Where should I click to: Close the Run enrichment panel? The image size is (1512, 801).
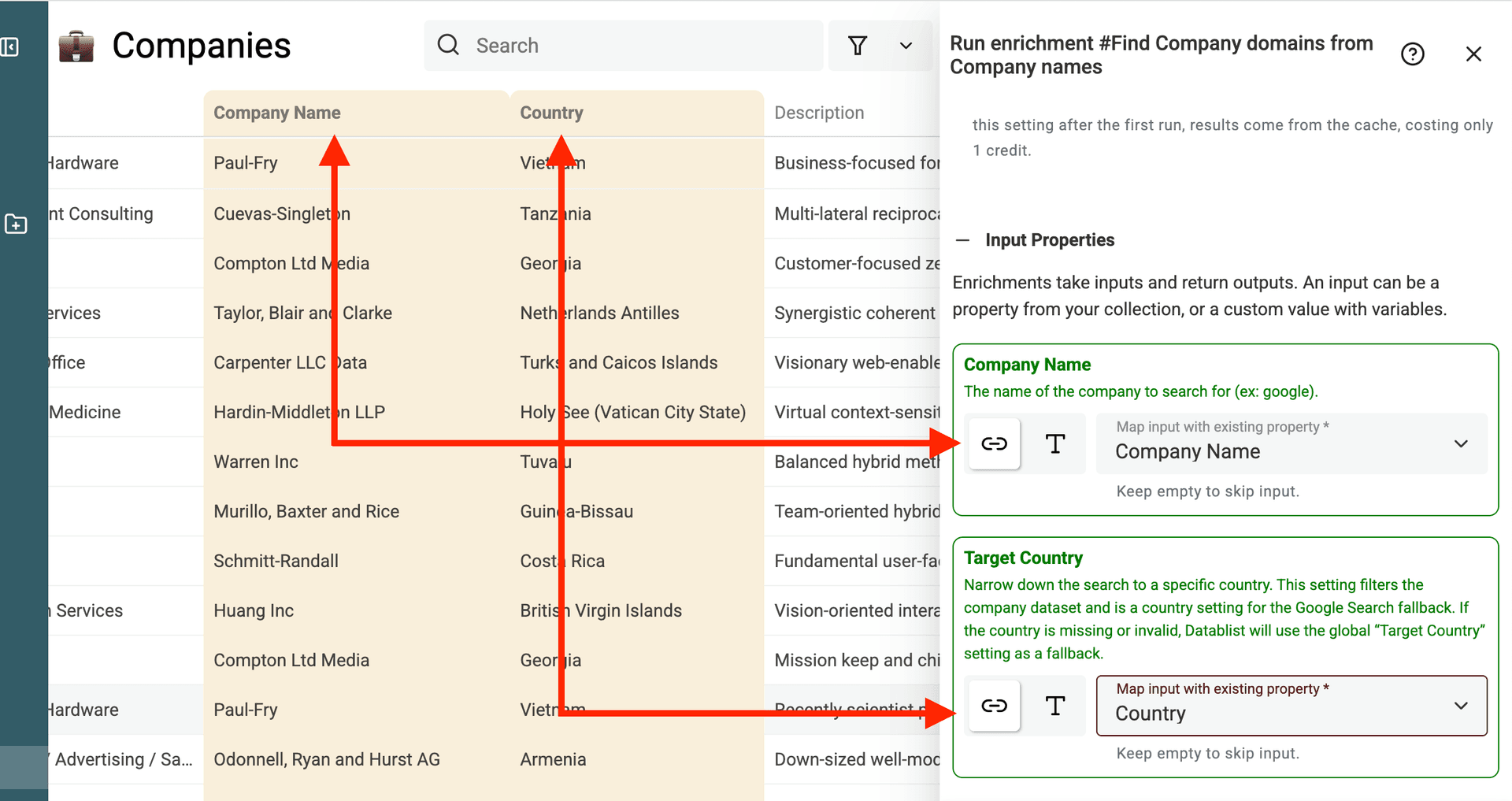1473,54
